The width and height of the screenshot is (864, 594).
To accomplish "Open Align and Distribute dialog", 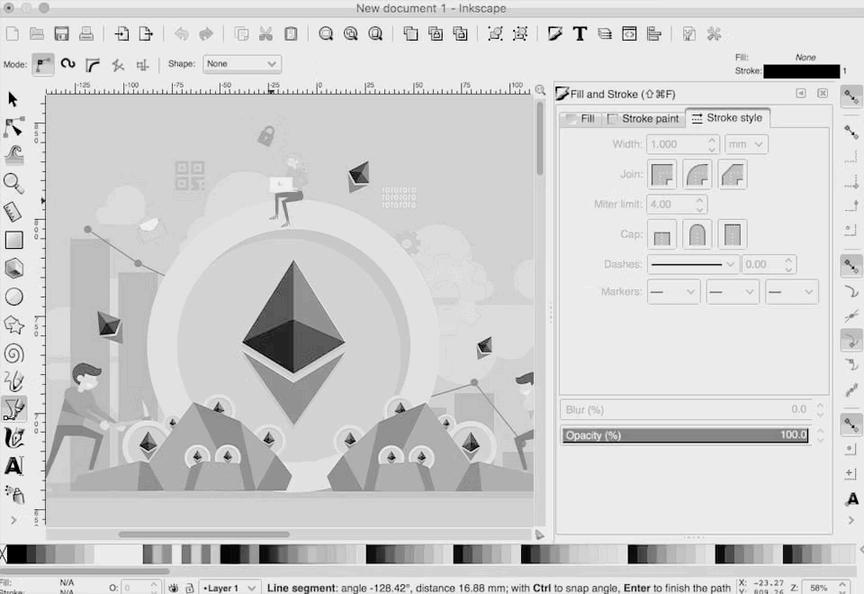I will tap(654, 34).
